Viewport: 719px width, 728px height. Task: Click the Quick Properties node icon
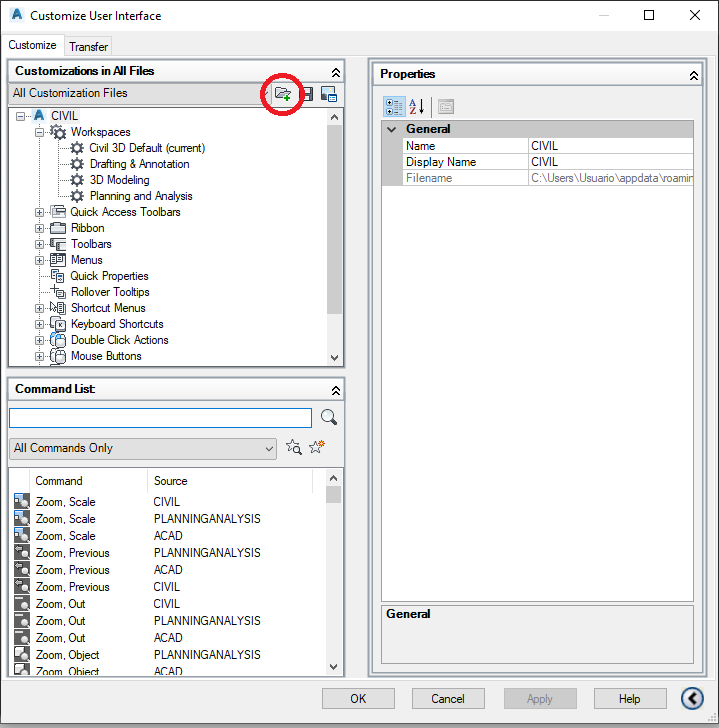pos(58,276)
